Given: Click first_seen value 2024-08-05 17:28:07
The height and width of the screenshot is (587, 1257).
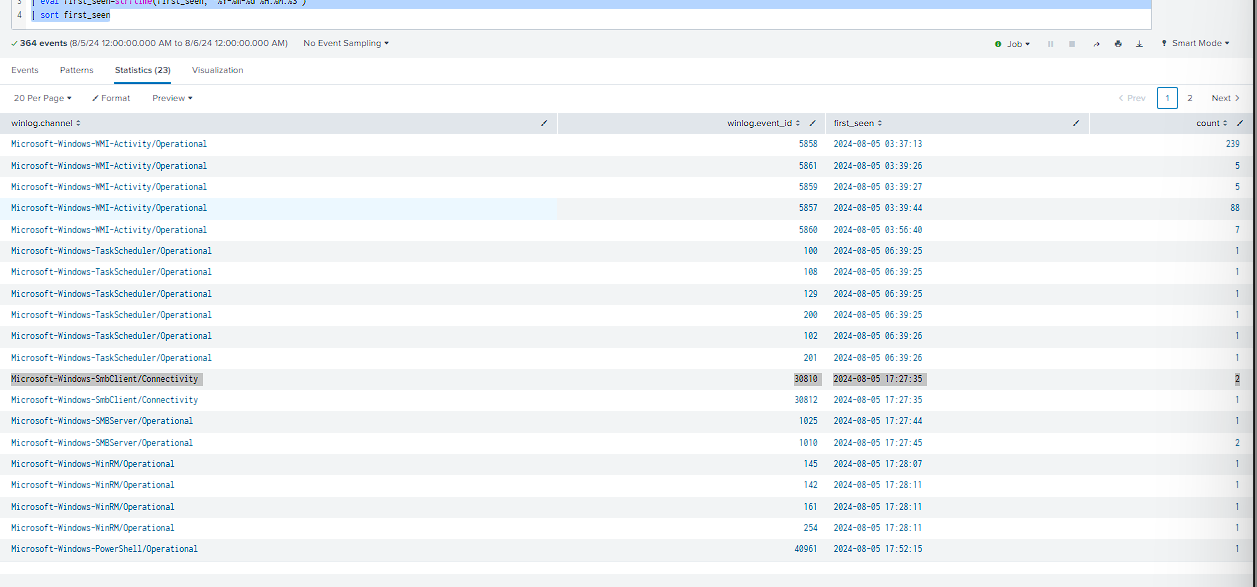Looking at the screenshot, I should coord(878,464).
